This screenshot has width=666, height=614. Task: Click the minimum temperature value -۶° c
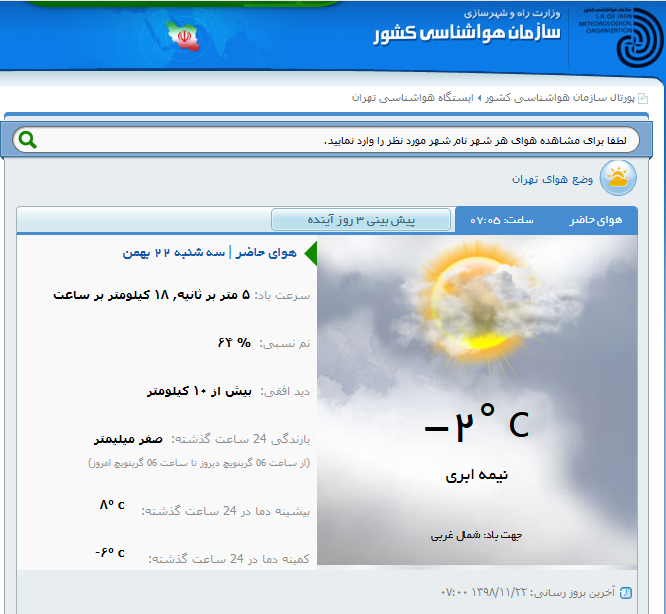[x=110, y=552]
